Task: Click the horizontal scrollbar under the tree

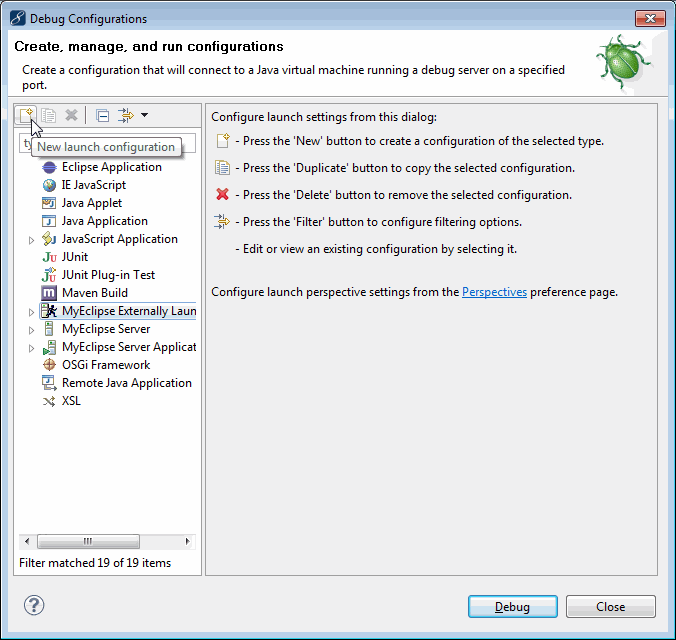Action: point(88,541)
